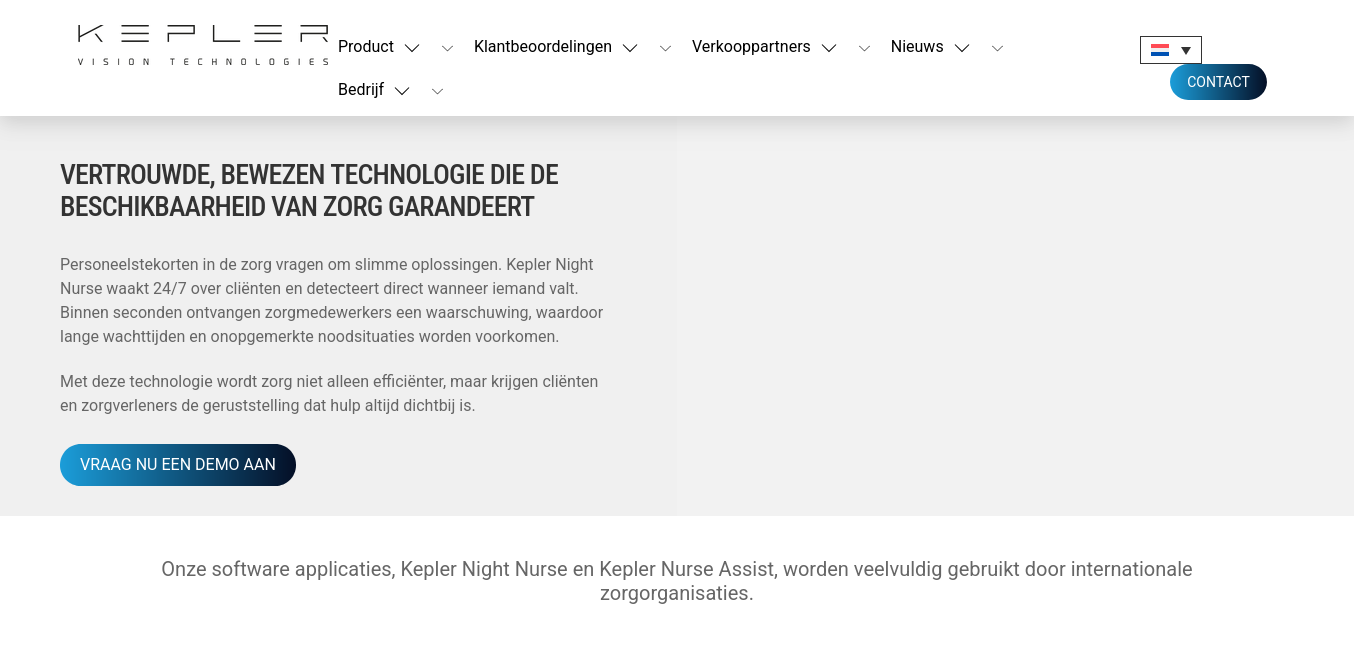This screenshot has height=651, width=1366.
Task: Click VRAAG NU EEN DEMO AAN button
Action: coord(178,465)
